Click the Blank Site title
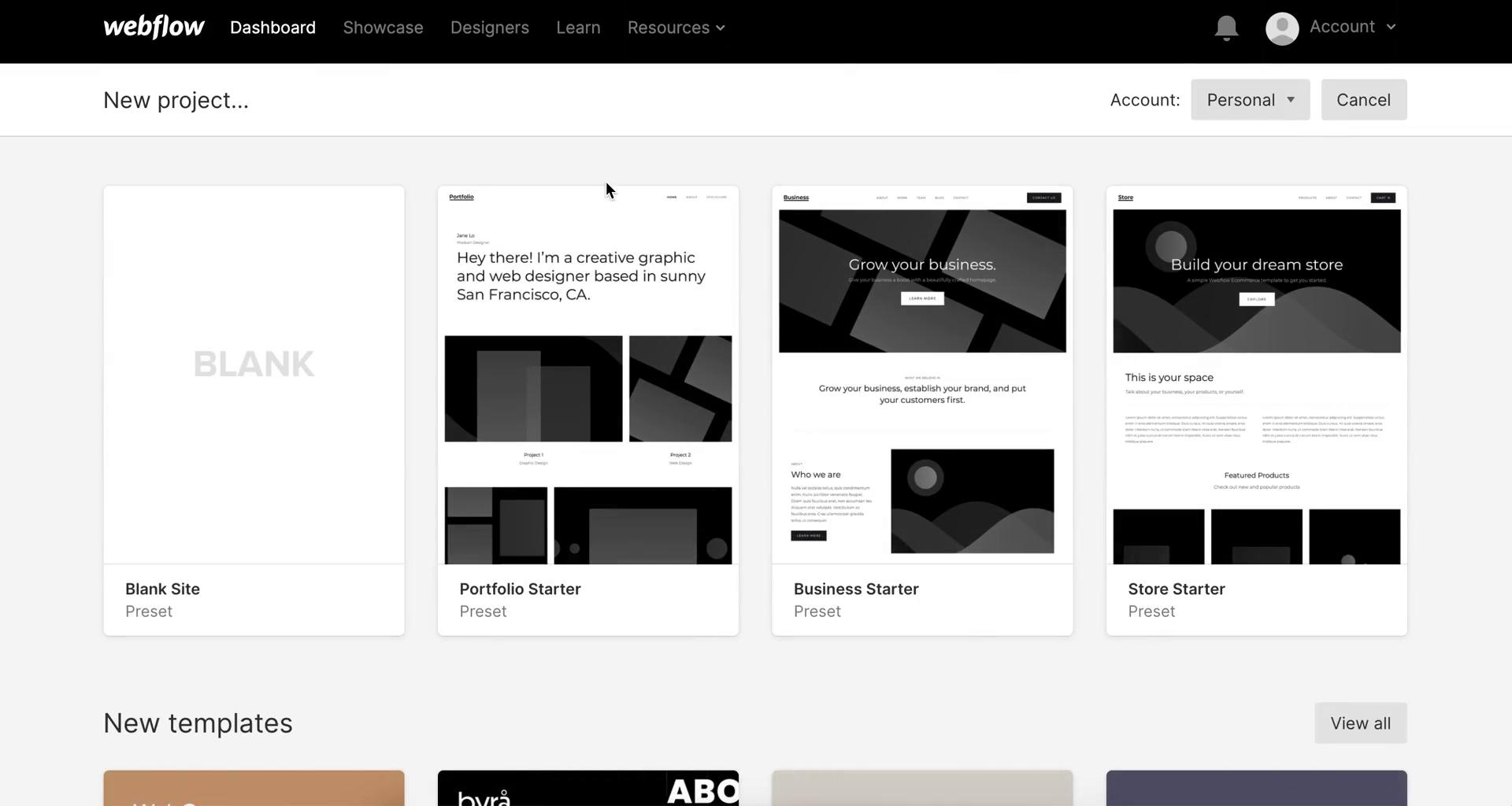 pyautogui.click(x=162, y=589)
